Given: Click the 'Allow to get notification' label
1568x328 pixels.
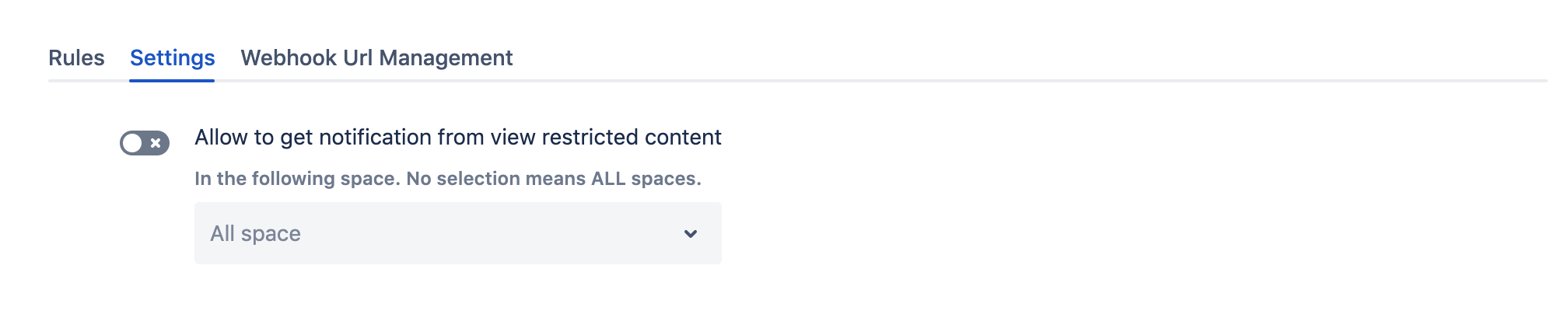Looking at the screenshot, I should [x=311, y=138].
